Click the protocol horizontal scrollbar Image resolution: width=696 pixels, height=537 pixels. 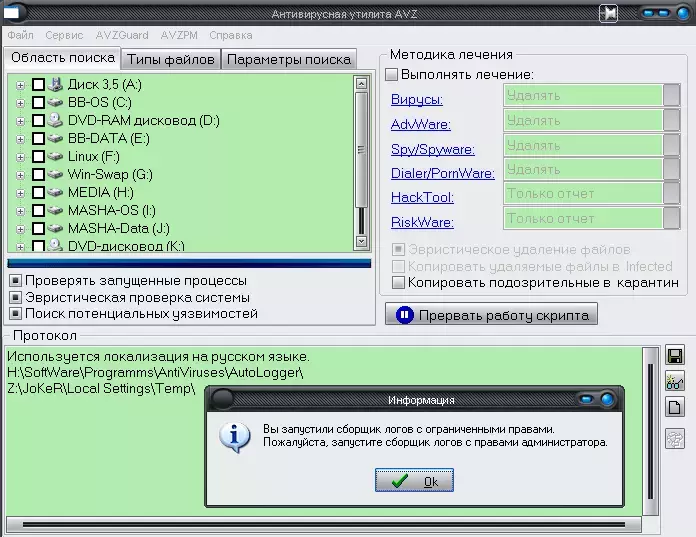324,525
